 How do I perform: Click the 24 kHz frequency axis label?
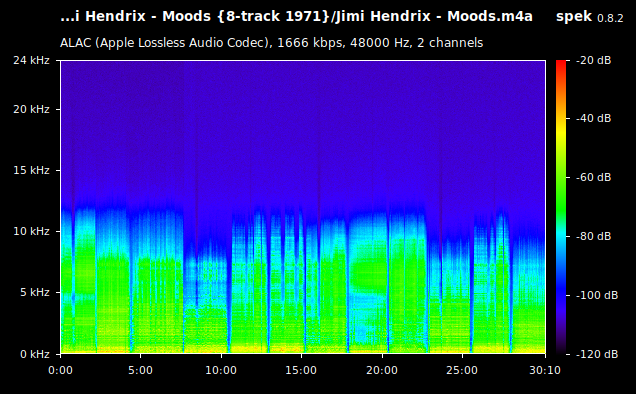31,60
